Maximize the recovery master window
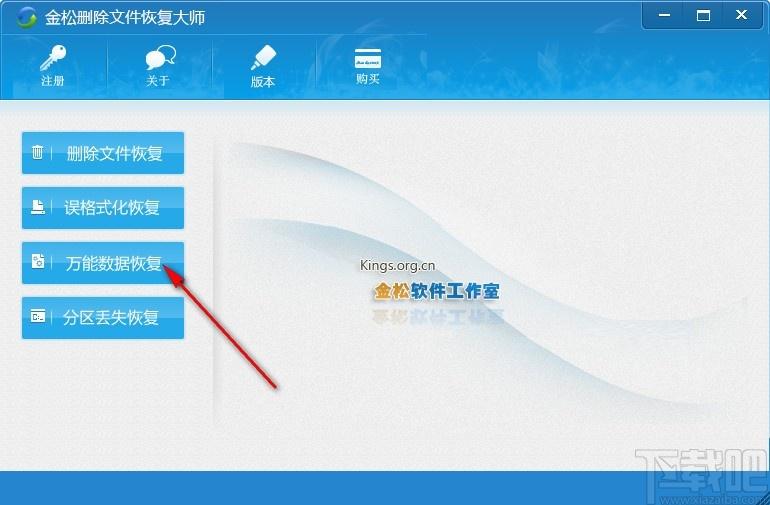770x505 pixels. point(703,15)
